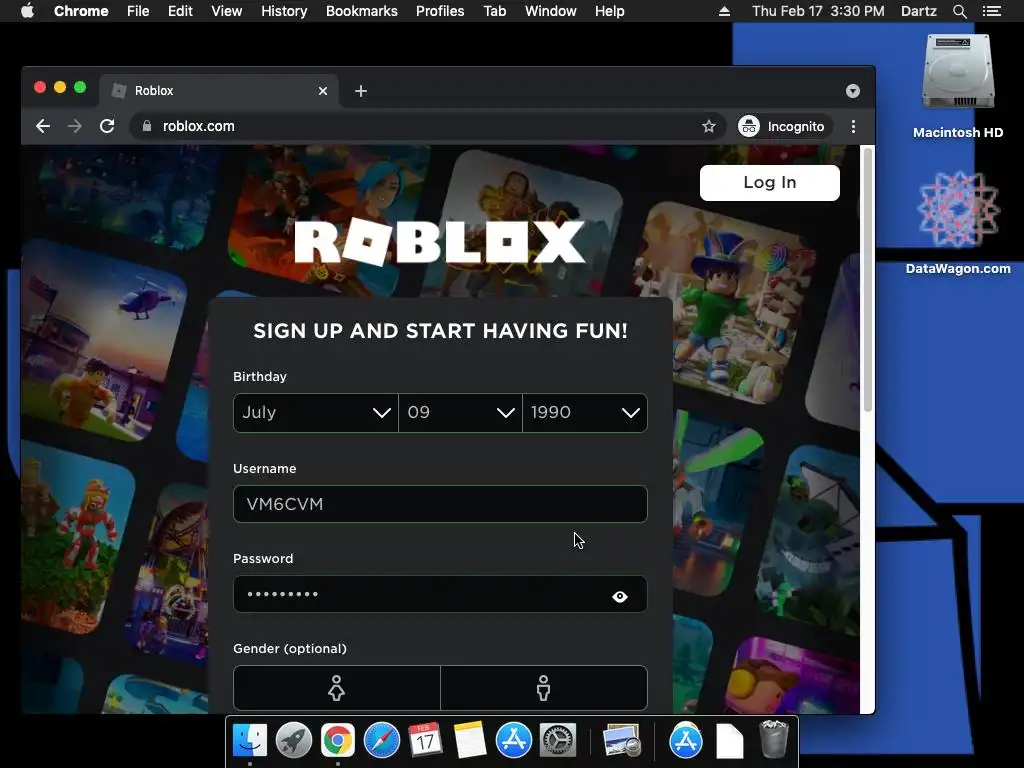Open Spotlight search magnifier
The height and width of the screenshot is (768, 1024).
coord(959,11)
